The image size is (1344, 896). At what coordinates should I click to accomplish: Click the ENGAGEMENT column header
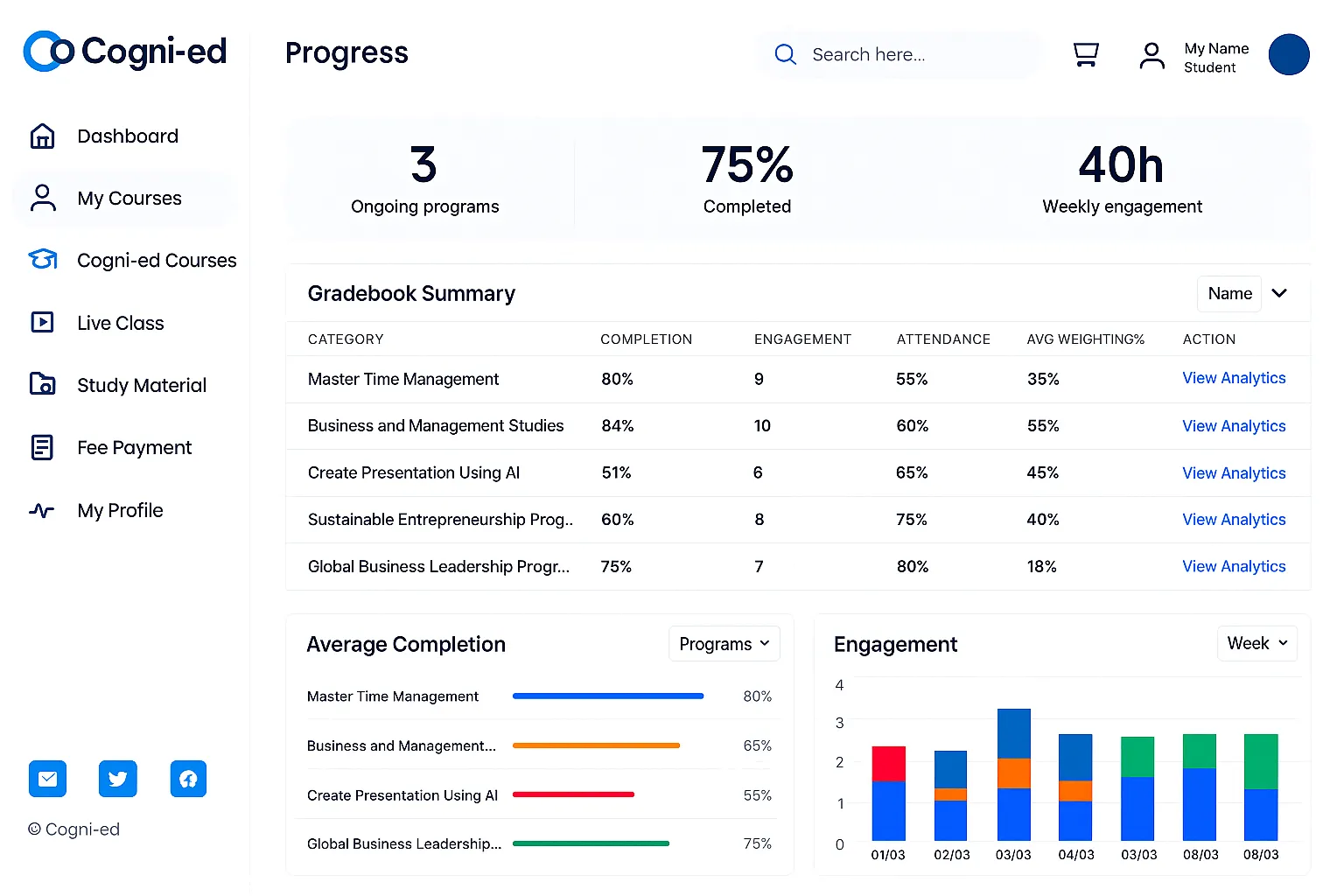(x=802, y=339)
